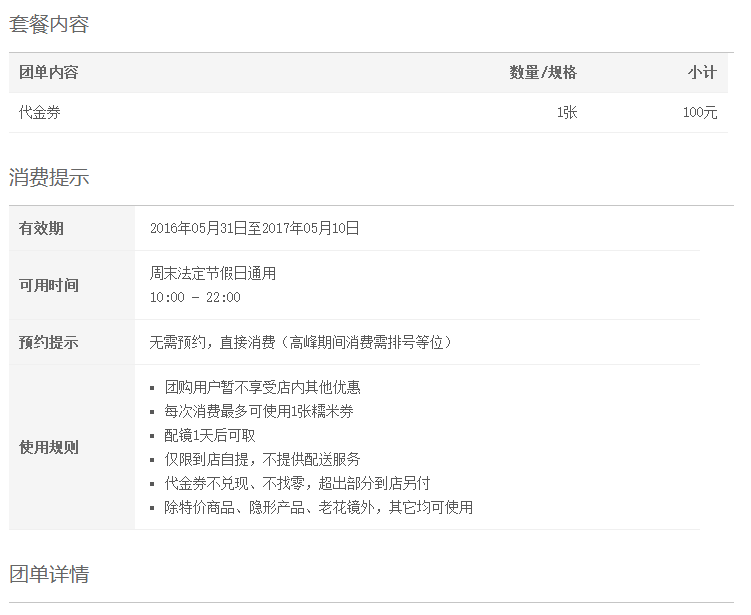Image resolution: width=751 pixels, height=615 pixels.
Task: Click the 100元 subtotal value
Action: click(700, 113)
